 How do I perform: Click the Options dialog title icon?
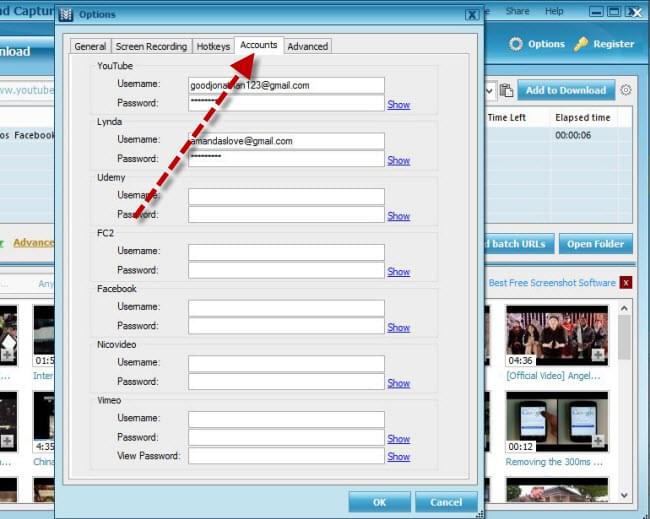click(65, 15)
